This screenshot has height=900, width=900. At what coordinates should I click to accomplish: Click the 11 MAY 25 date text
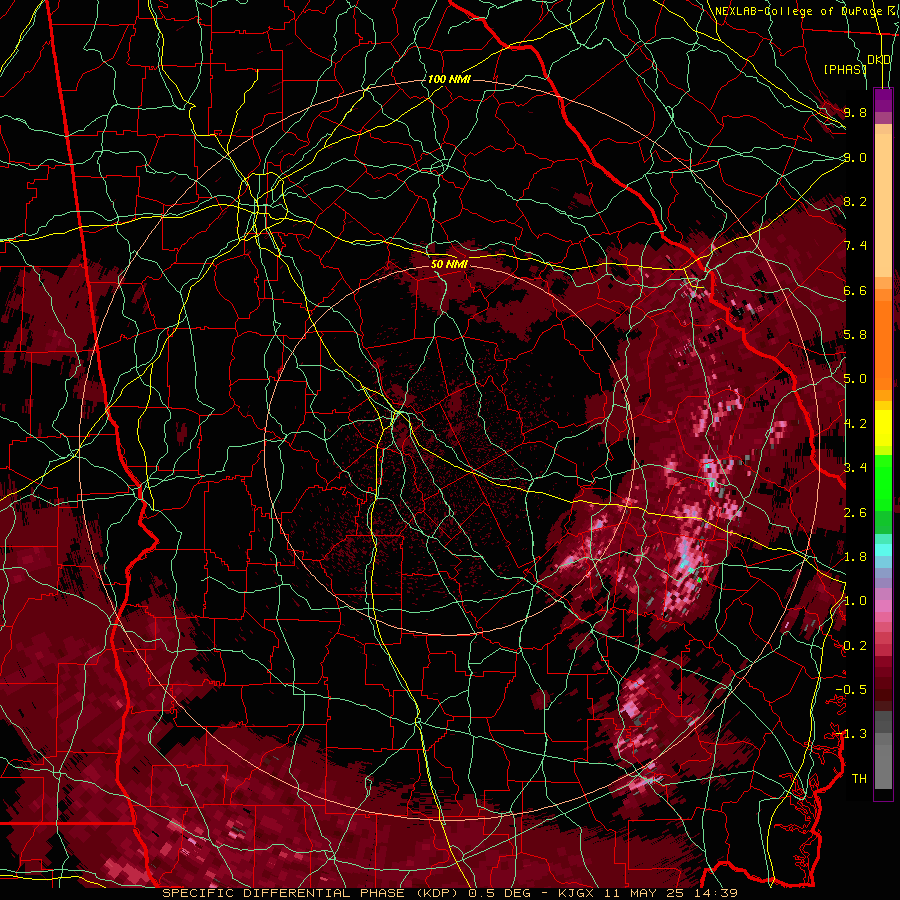(x=645, y=893)
